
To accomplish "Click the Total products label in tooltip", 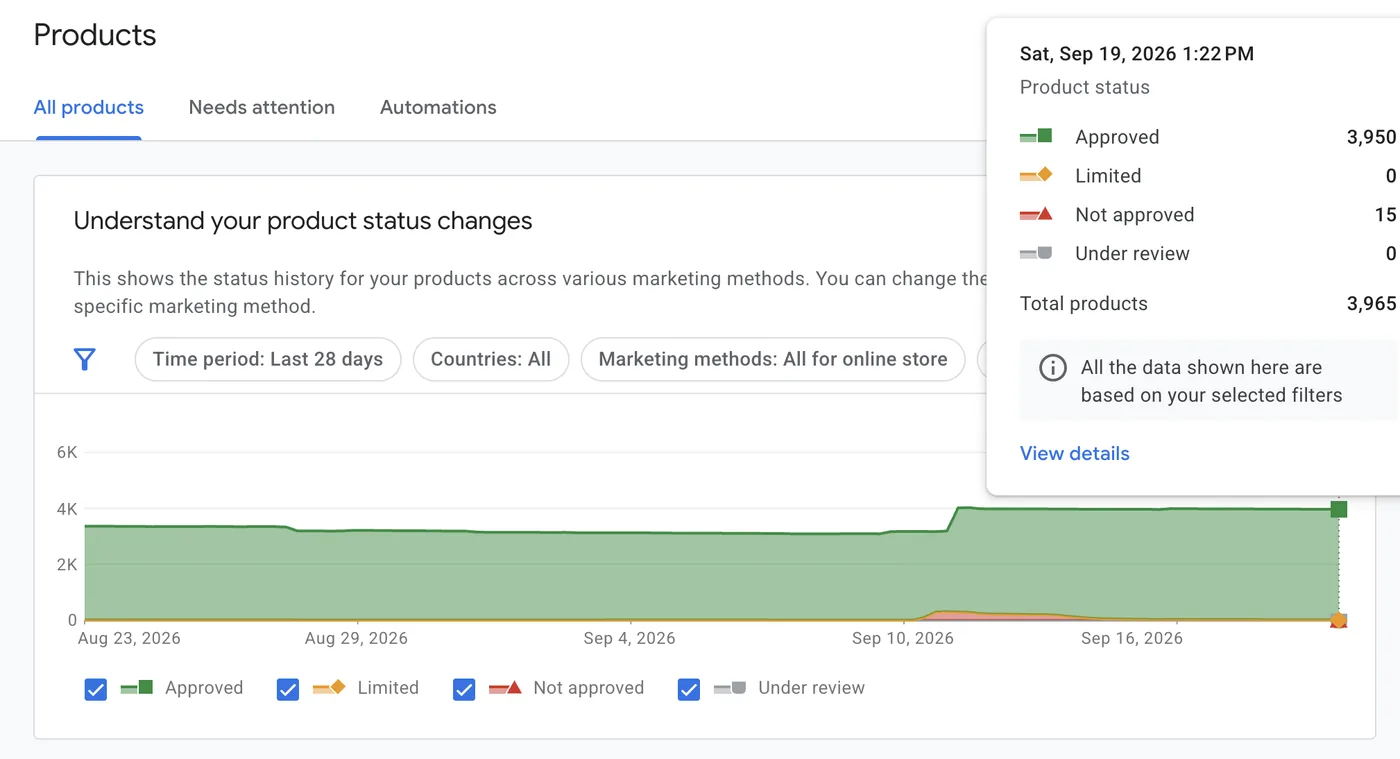I will click(1084, 303).
